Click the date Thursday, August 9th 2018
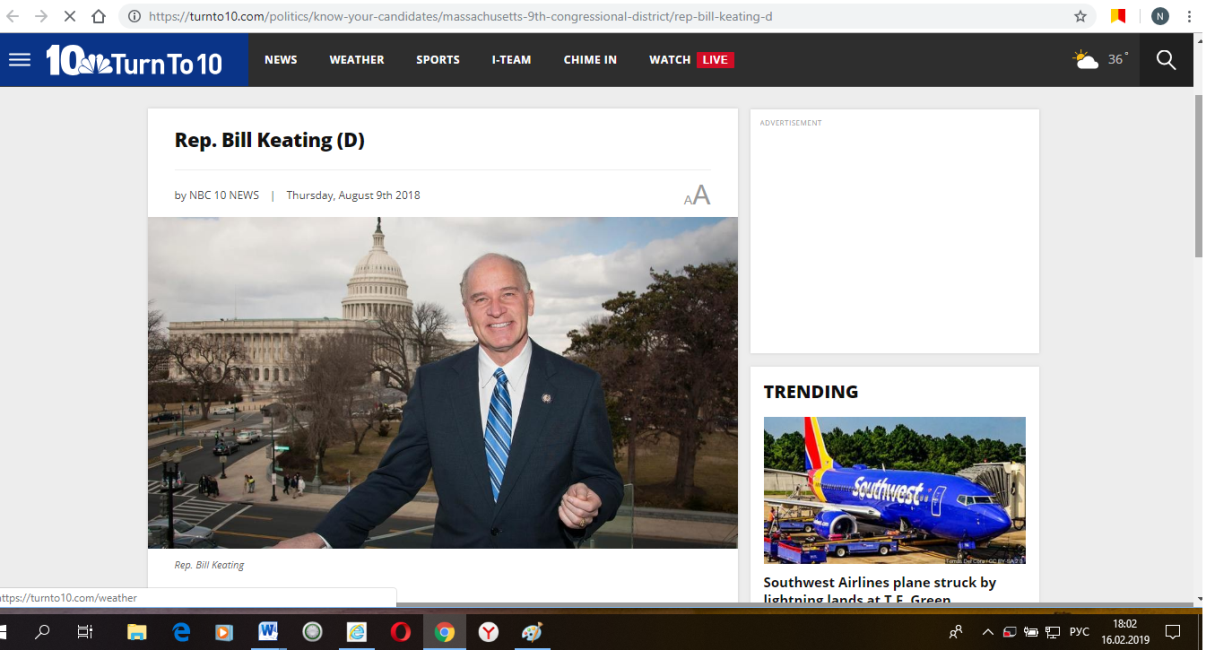 pos(353,195)
